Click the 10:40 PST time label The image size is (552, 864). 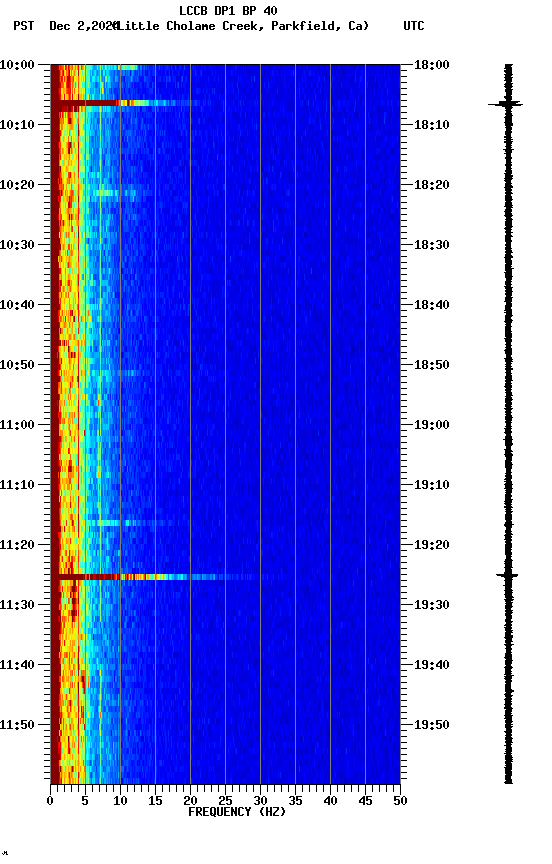(17, 305)
